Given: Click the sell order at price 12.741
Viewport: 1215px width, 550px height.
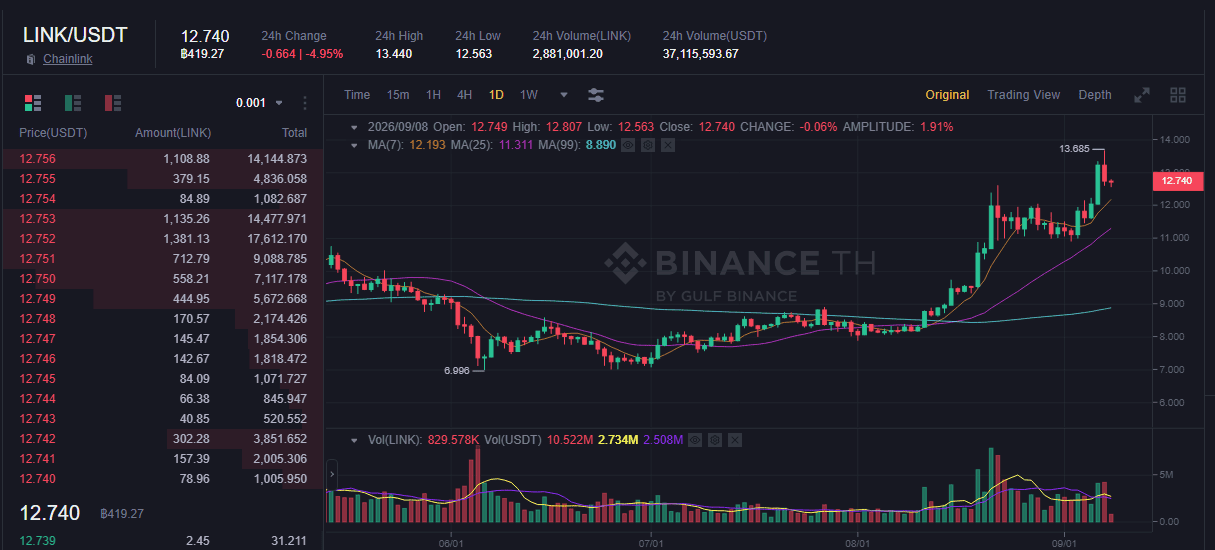Looking at the screenshot, I should (163, 459).
